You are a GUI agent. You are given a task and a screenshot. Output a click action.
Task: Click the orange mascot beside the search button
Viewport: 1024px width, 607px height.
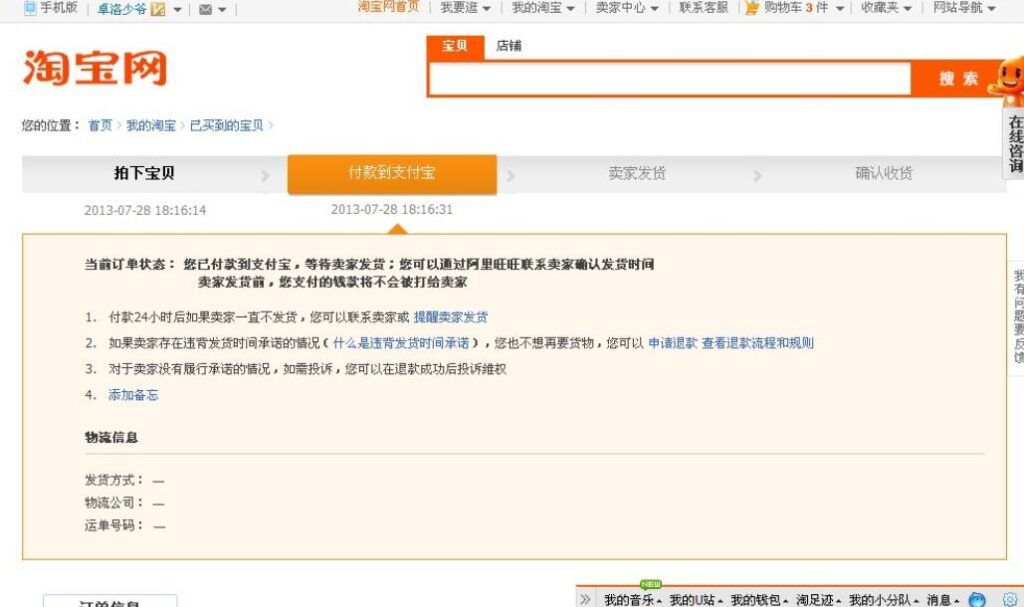click(1008, 82)
